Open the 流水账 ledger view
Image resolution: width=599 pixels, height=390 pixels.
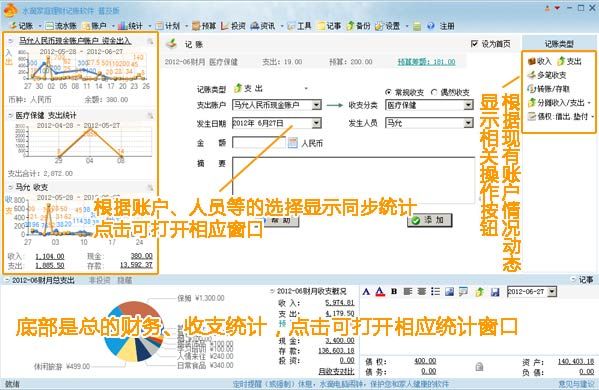(61, 26)
